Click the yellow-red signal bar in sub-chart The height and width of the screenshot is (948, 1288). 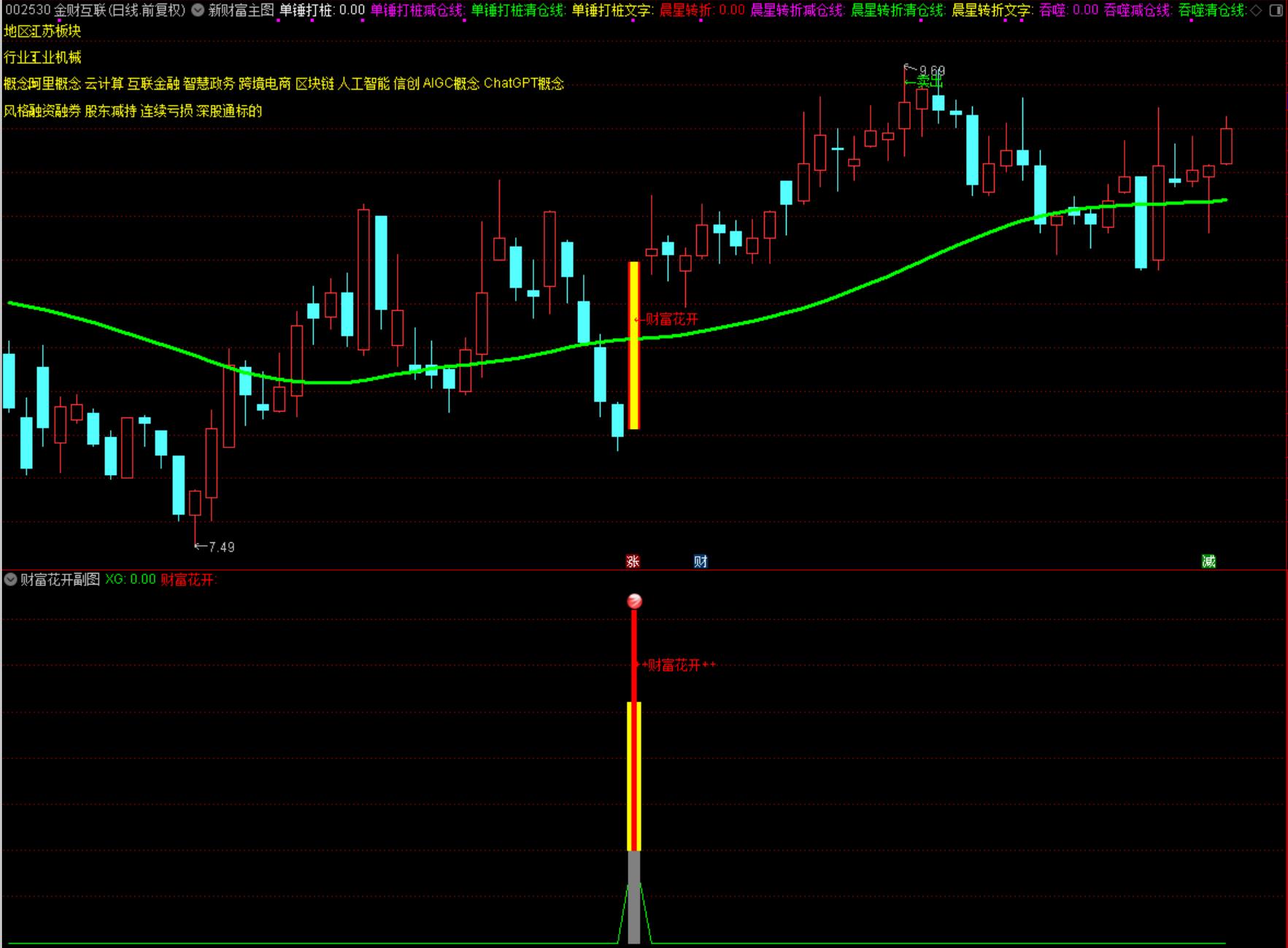pos(634,776)
